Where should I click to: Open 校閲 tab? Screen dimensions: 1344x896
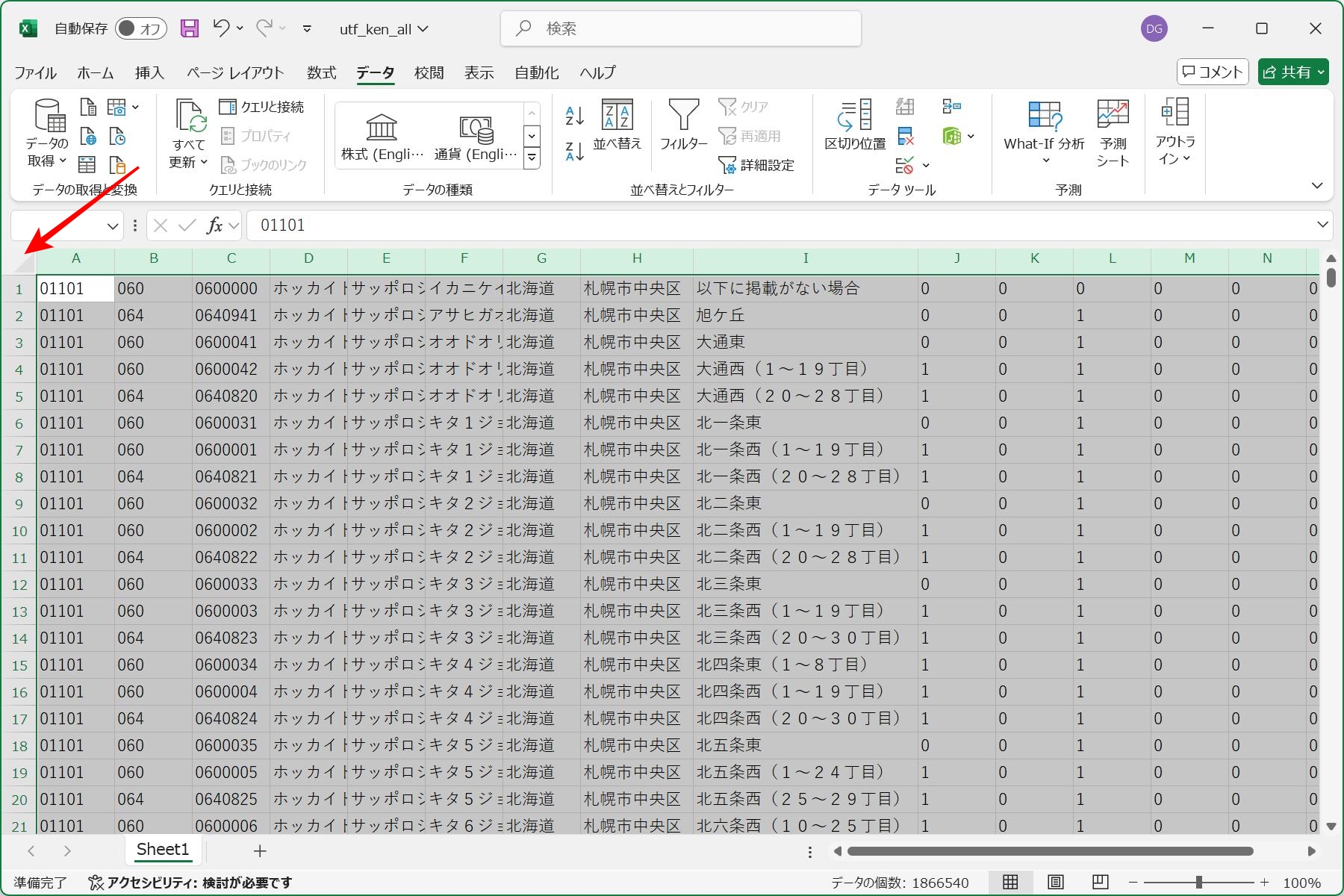(x=429, y=72)
